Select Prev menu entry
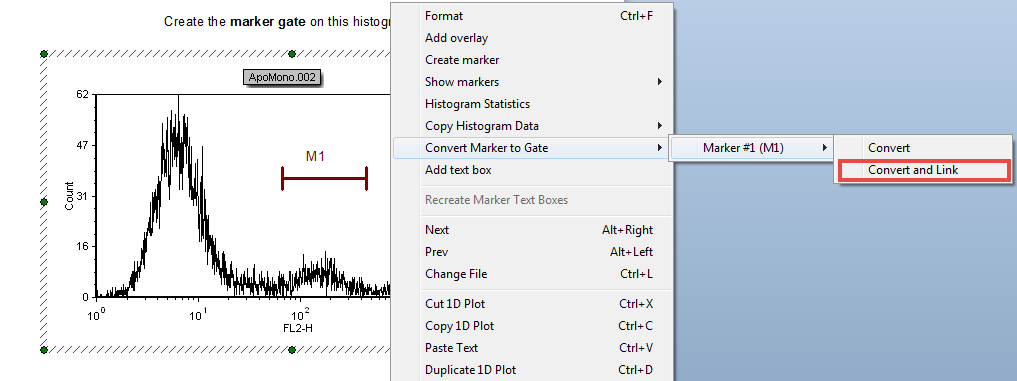This screenshot has height=381, width=1017. pyautogui.click(x=532, y=252)
